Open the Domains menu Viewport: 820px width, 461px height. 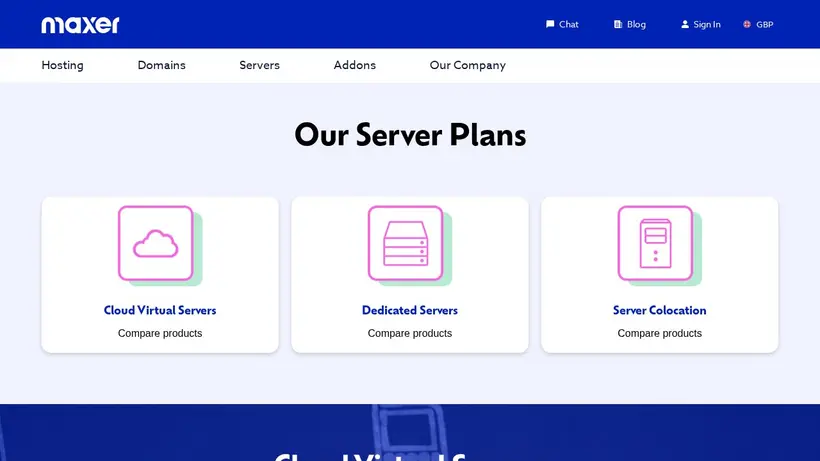point(162,65)
